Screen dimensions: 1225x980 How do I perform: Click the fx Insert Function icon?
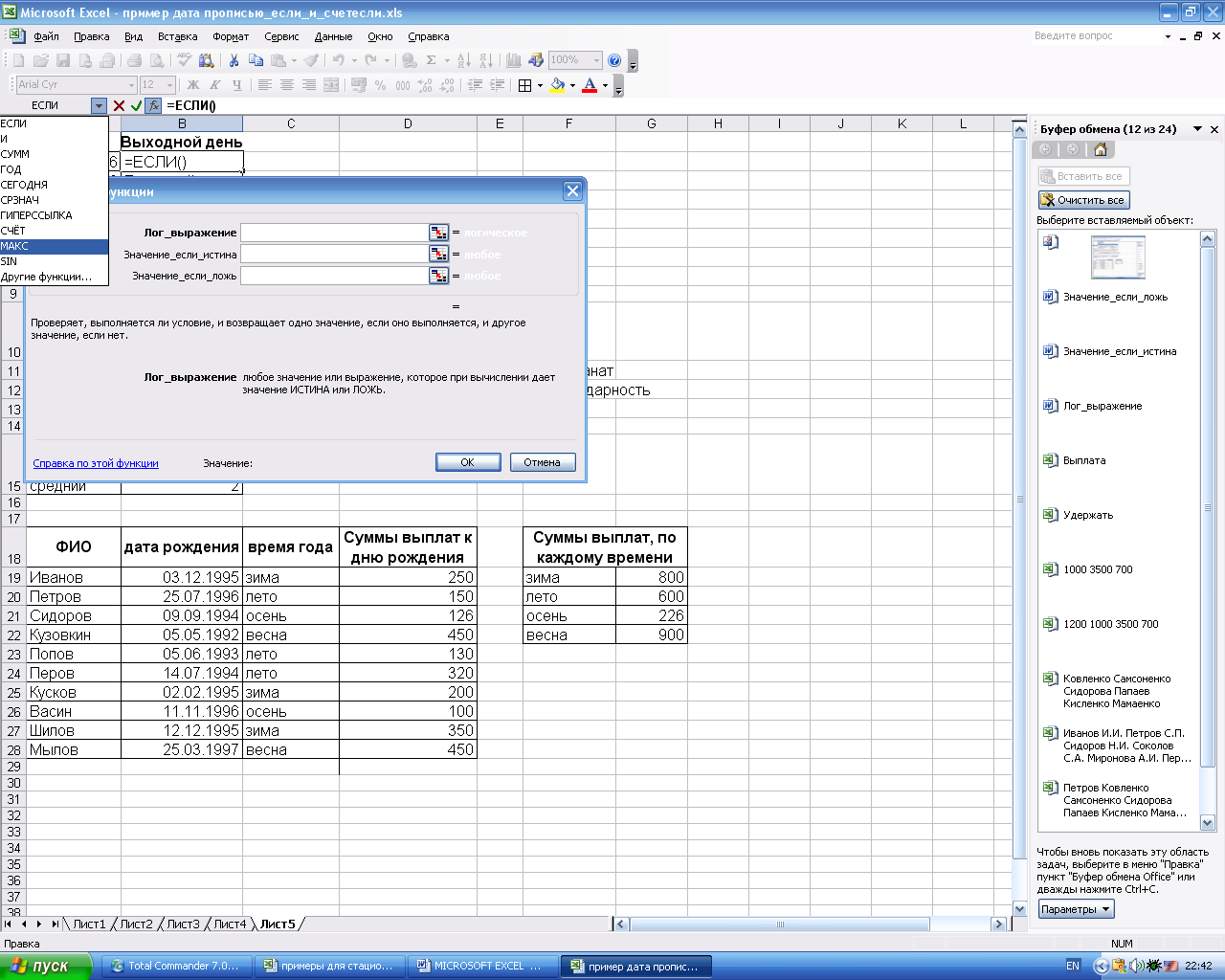pyautogui.click(x=153, y=105)
